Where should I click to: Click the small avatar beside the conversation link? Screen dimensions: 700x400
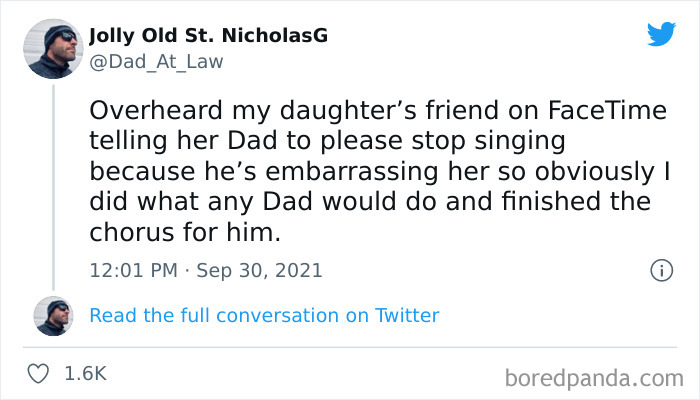point(53,315)
